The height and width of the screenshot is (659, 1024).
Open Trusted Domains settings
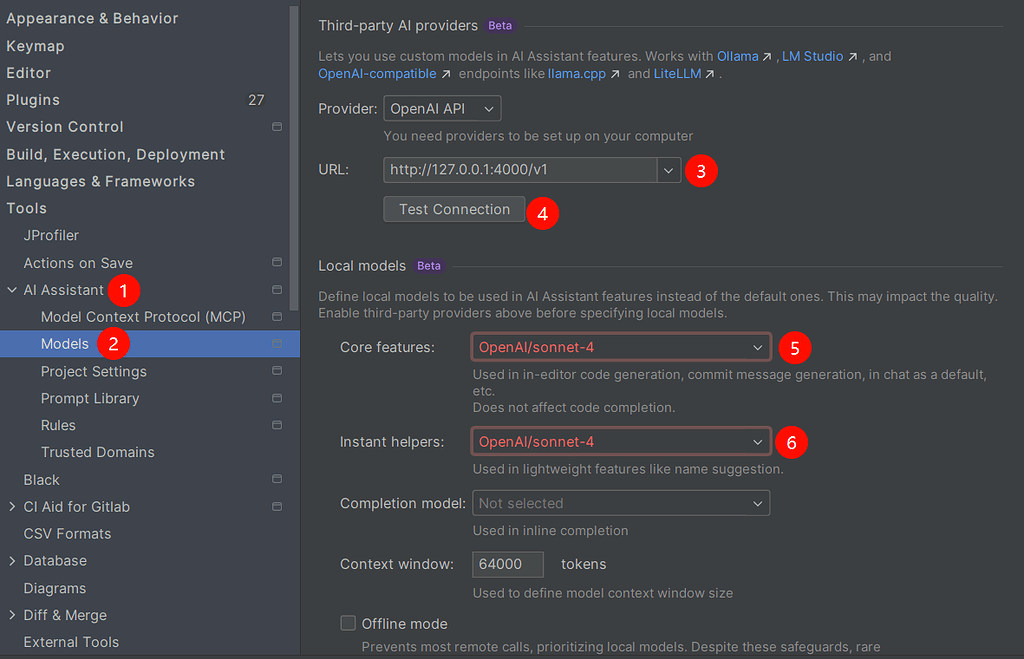pyautogui.click(x=97, y=452)
